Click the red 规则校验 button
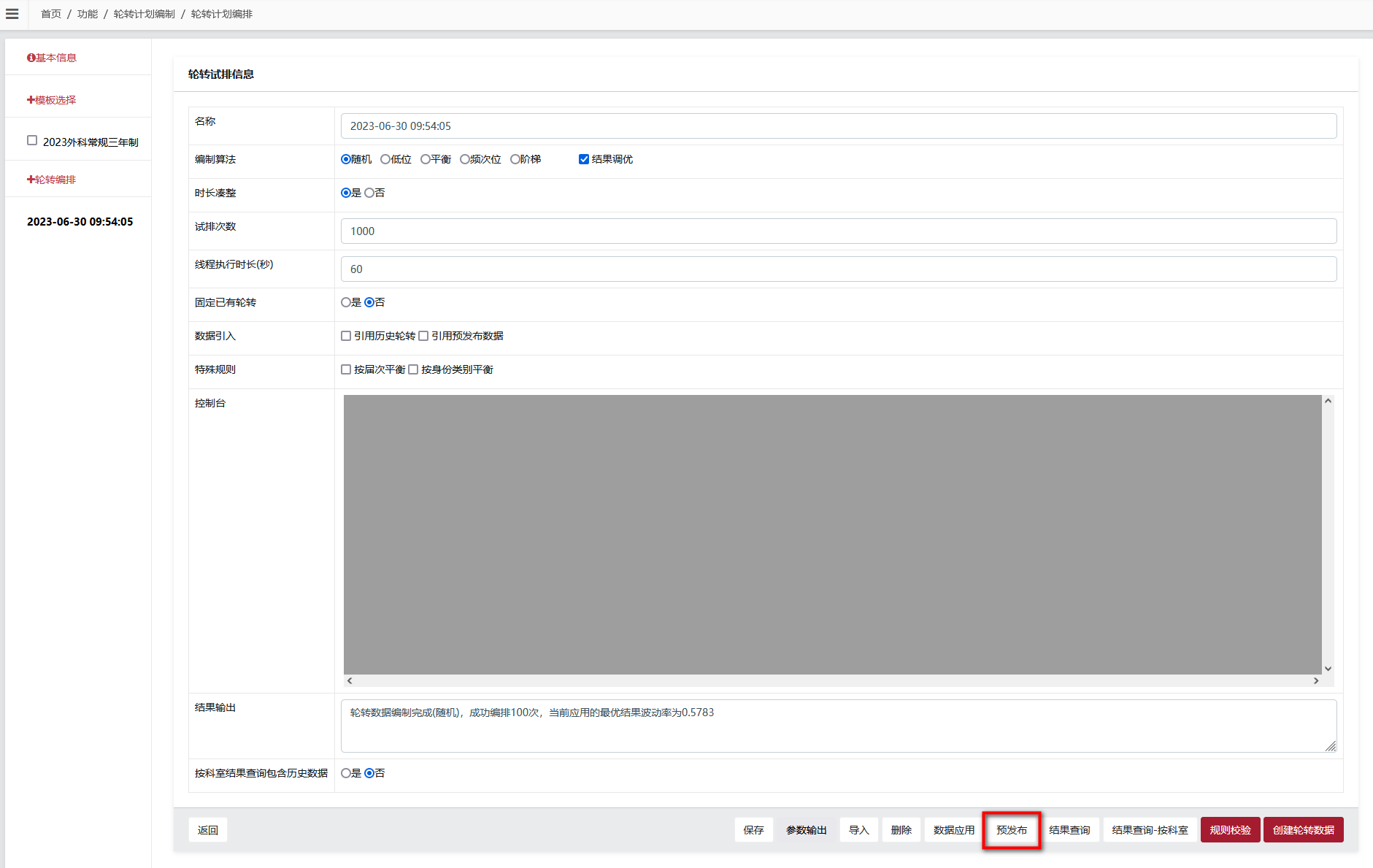Screen dimensions: 1373x868 [1231, 830]
